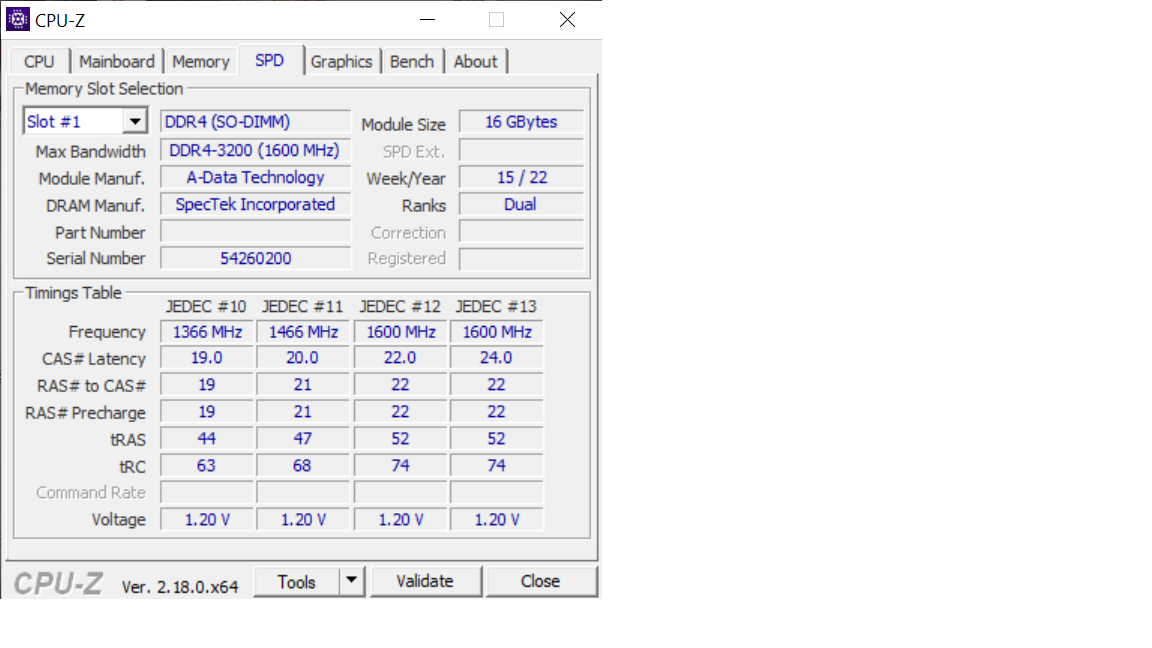Screen dimensions: 1152x648
Task: Open the Bench tab
Action: (x=411, y=62)
